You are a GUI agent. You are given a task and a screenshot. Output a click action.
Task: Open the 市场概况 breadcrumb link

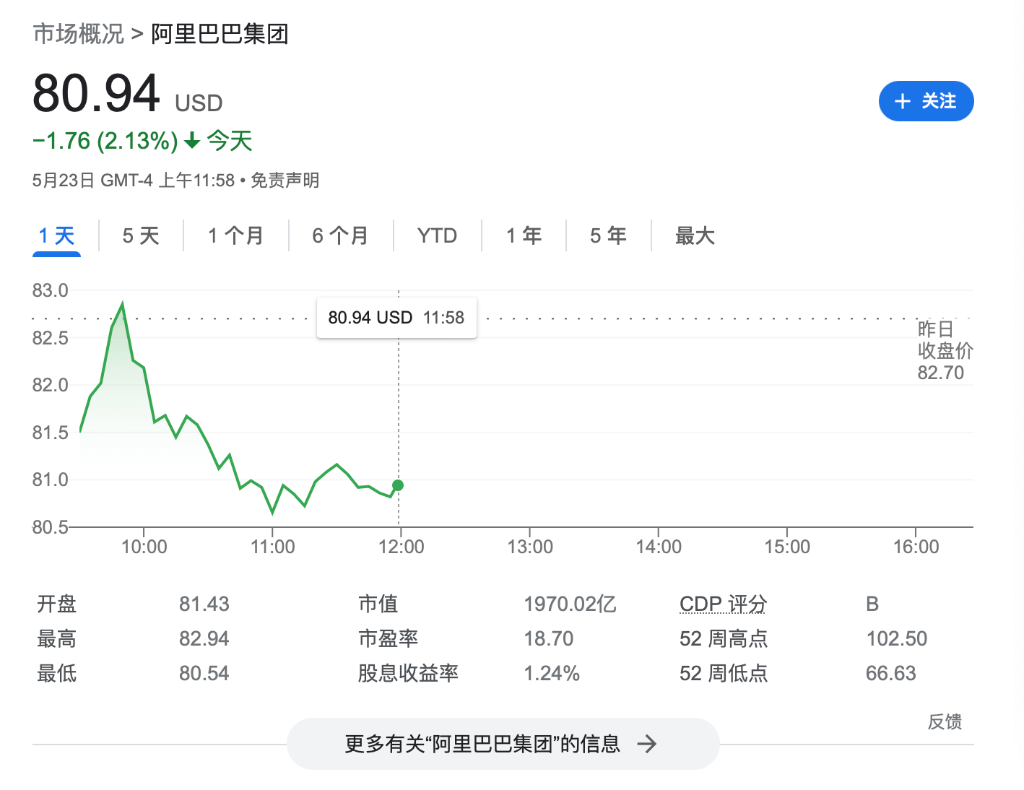78,34
